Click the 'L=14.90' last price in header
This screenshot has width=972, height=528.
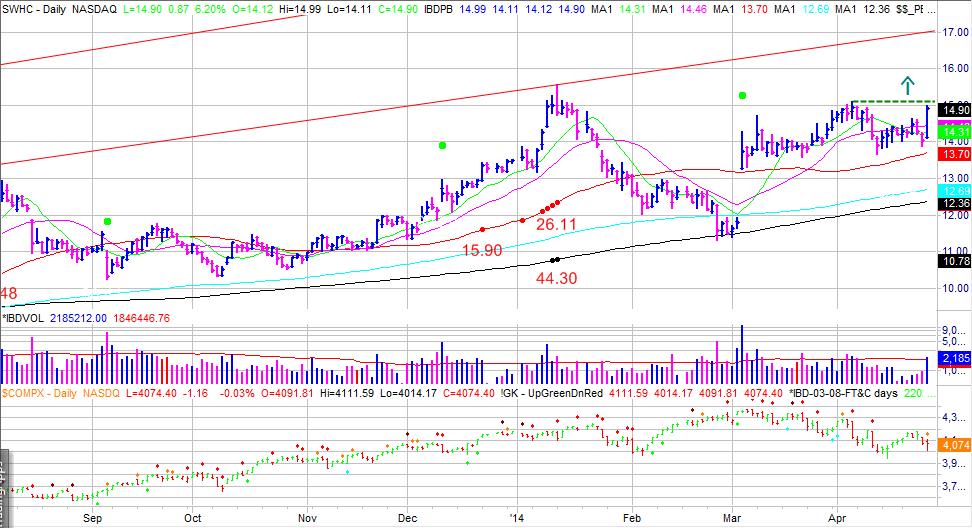[143, 9]
